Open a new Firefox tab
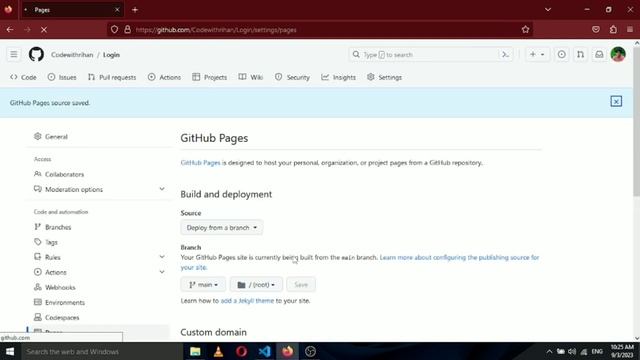 tap(135, 9)
